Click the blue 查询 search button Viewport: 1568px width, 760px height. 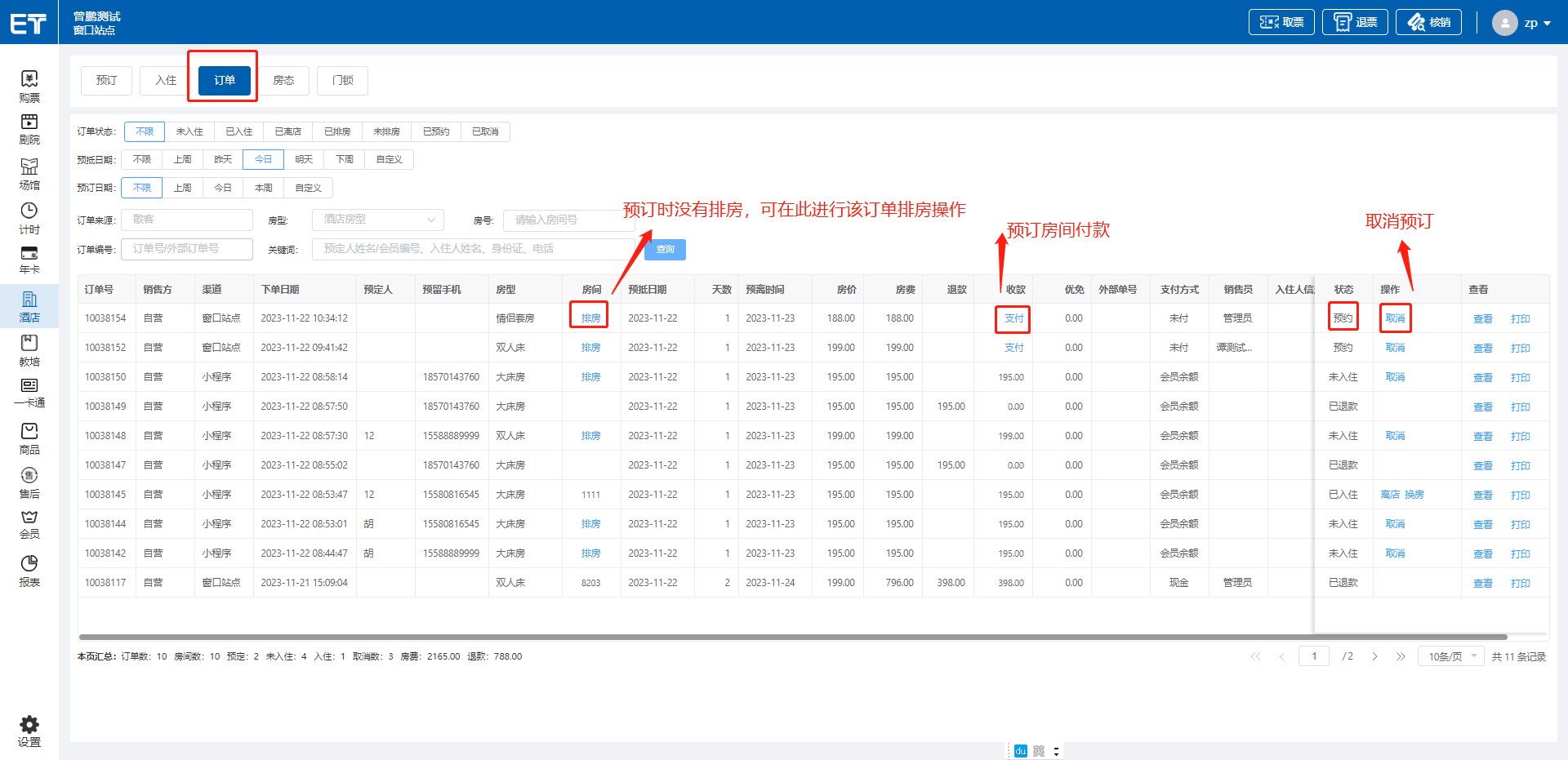[x=665, y=249]
